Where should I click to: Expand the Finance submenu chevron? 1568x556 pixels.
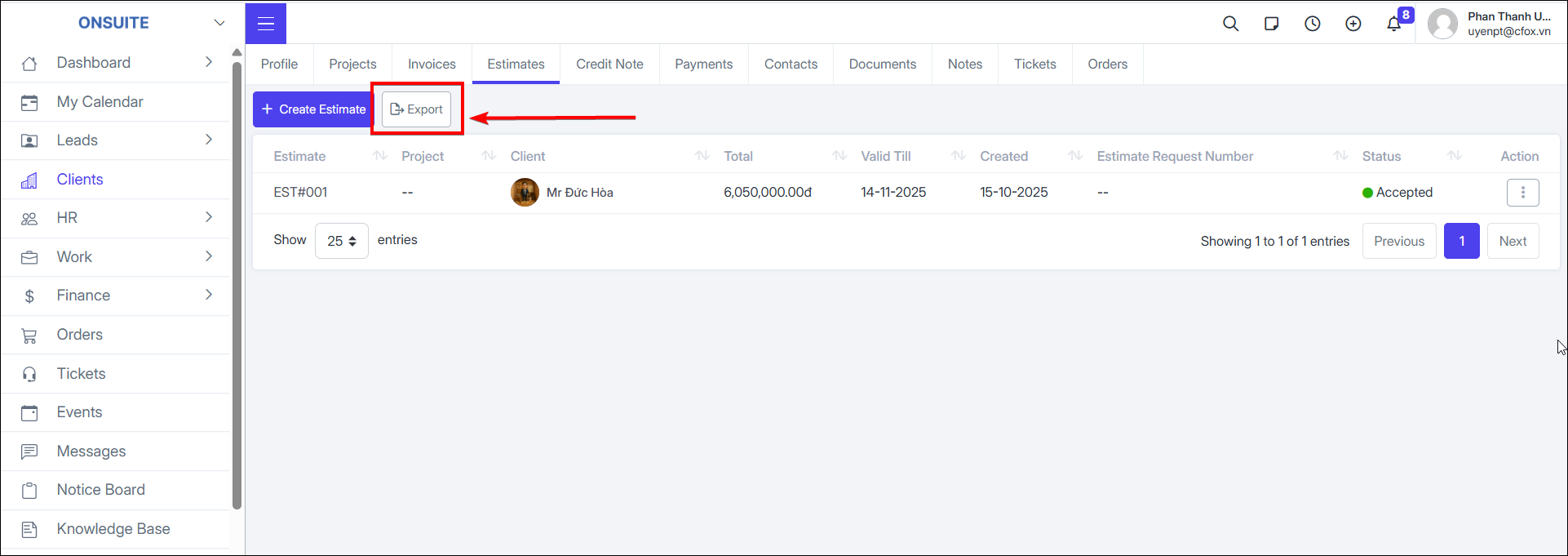tap(209, 295)
